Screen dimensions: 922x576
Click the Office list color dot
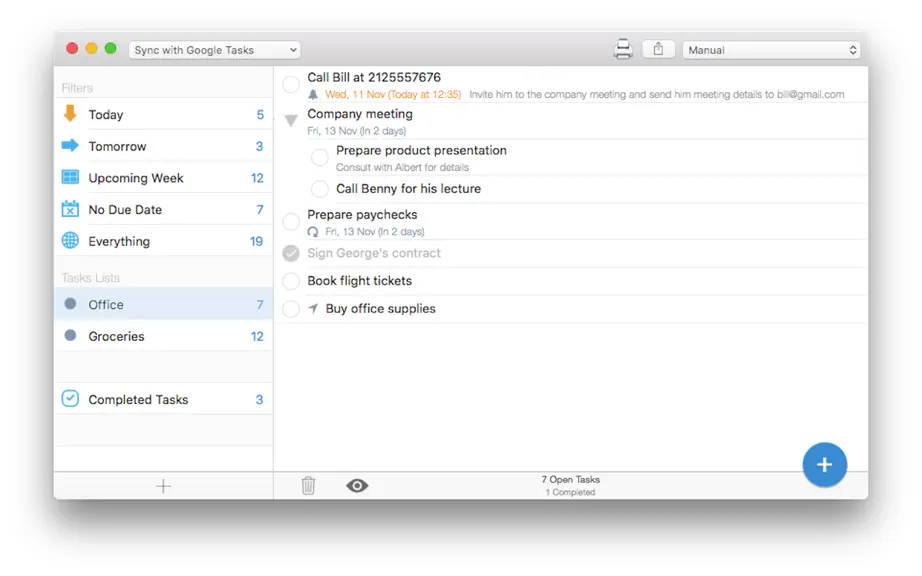pyautogui.click(x=70, y=304)
